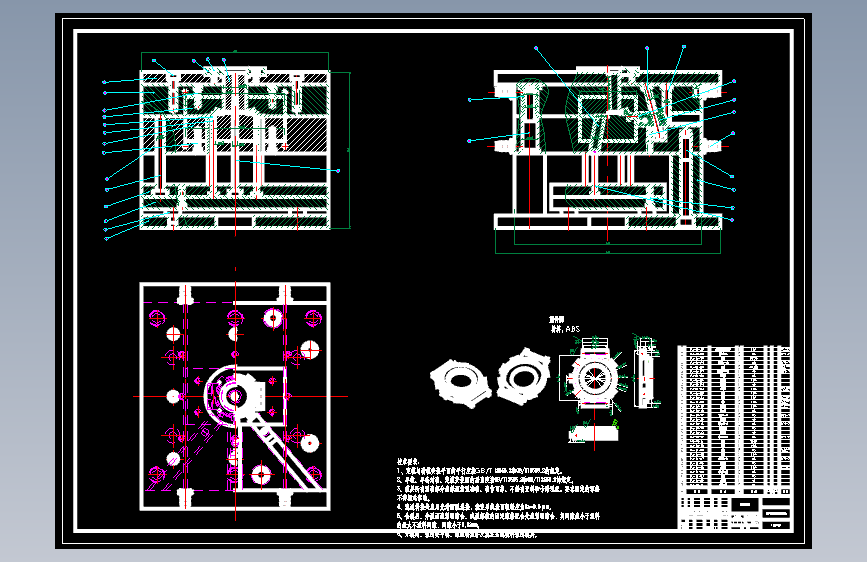Select the left 3D rendering of the plastic part
This screenshot has width=867, height=562.
click(461, 383)
